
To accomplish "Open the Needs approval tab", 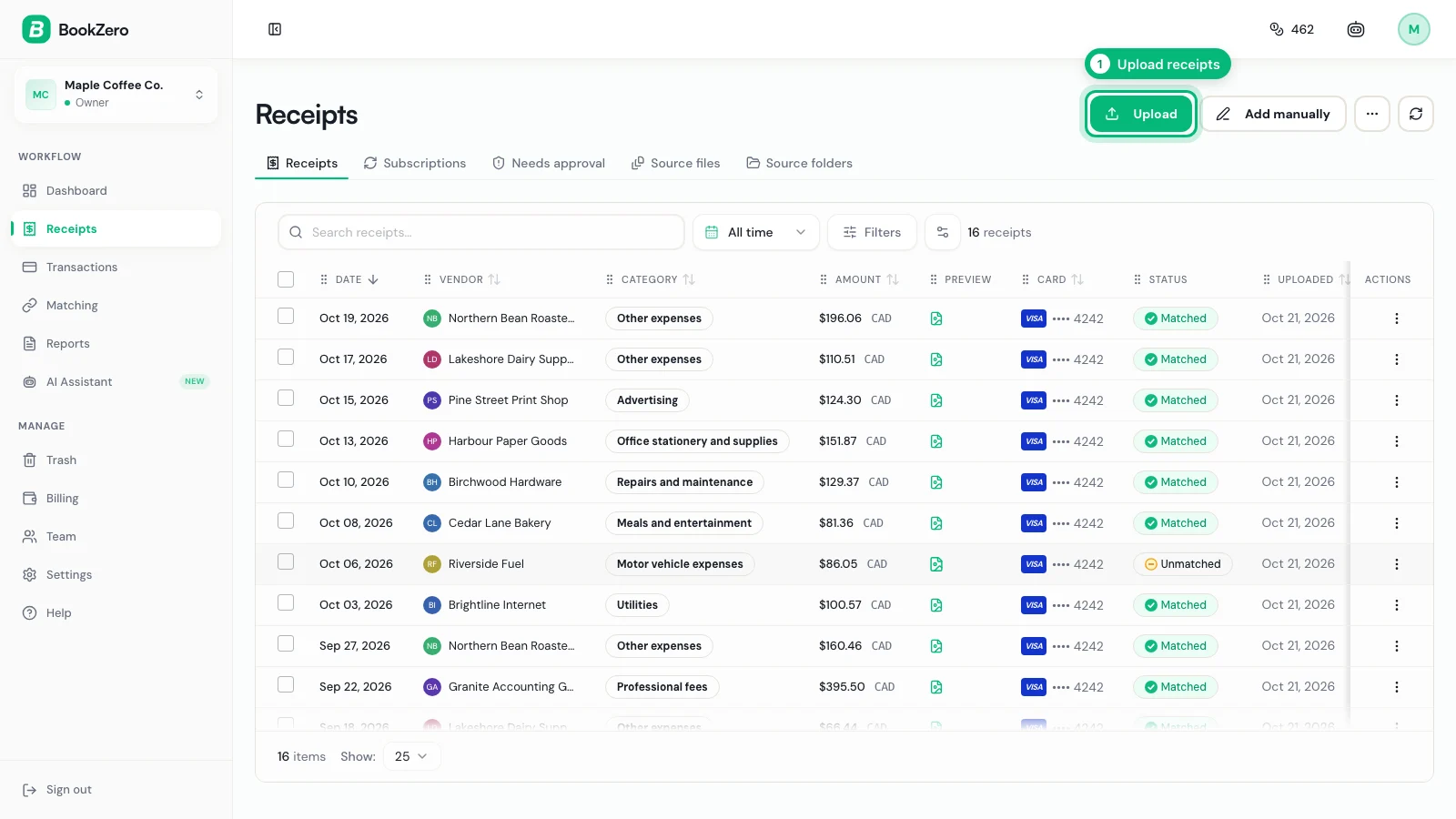I will [x=549, y=163].
